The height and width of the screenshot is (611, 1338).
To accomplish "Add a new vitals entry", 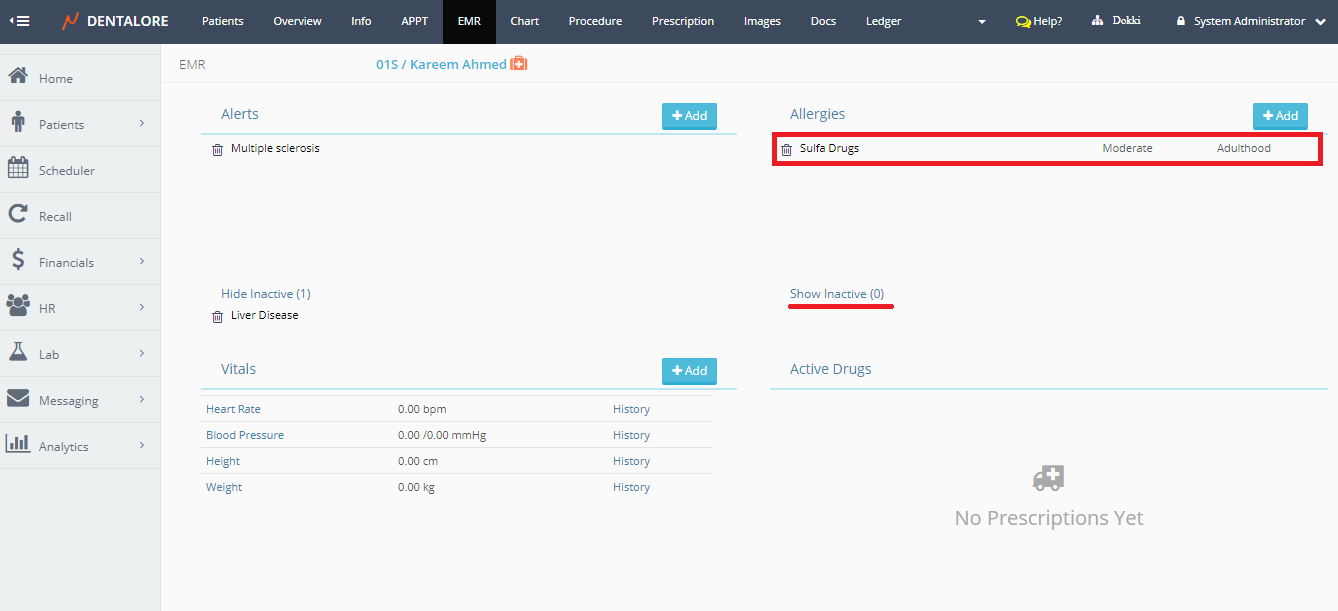I will tap(689, 371).
